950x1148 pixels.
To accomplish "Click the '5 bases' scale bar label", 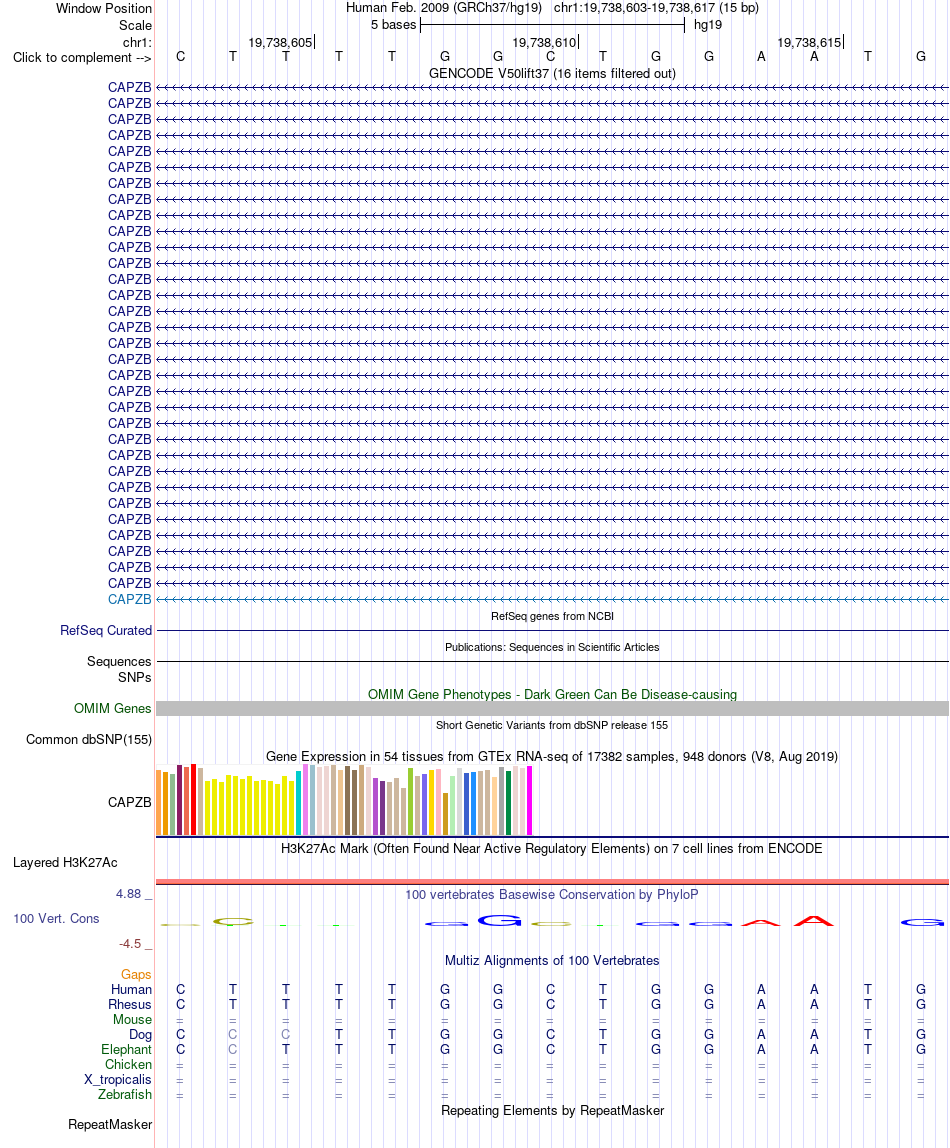I will [393, 25].
